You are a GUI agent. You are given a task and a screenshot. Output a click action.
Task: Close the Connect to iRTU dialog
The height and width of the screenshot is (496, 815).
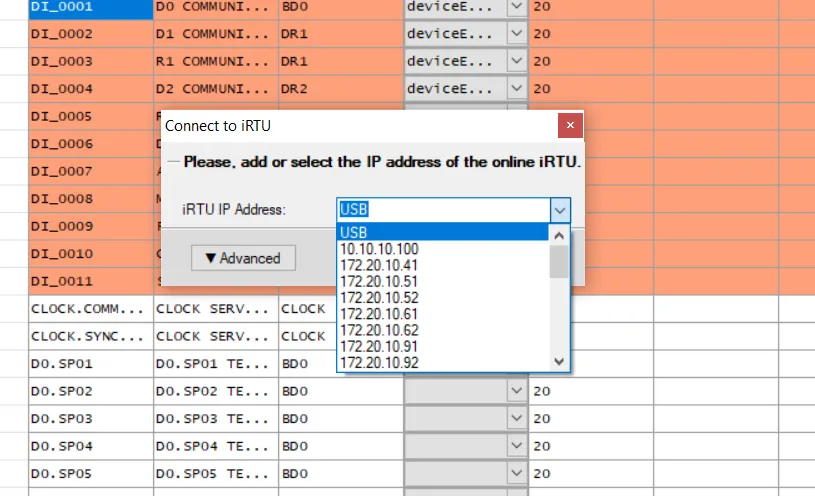[570, 125]
